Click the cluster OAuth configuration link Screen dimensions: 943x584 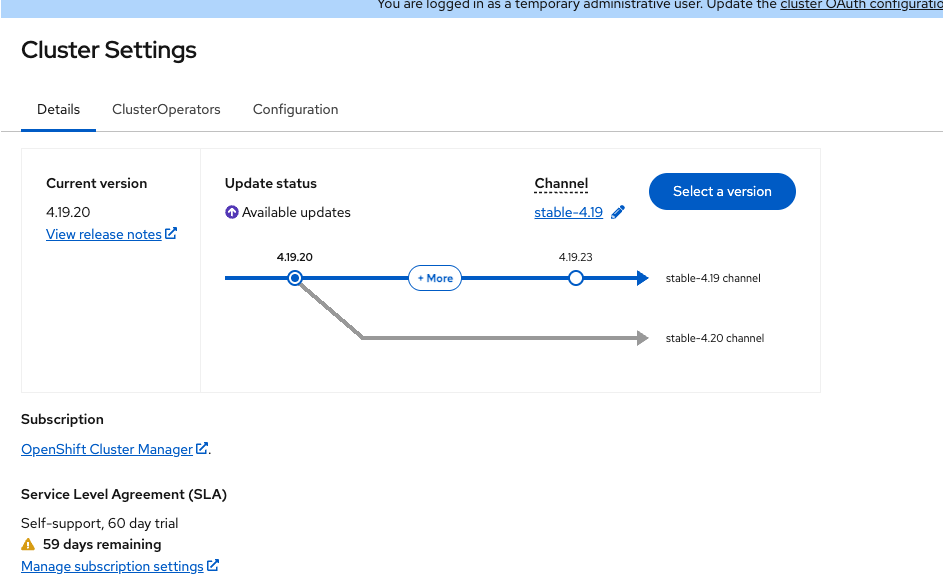coord(861,5)
